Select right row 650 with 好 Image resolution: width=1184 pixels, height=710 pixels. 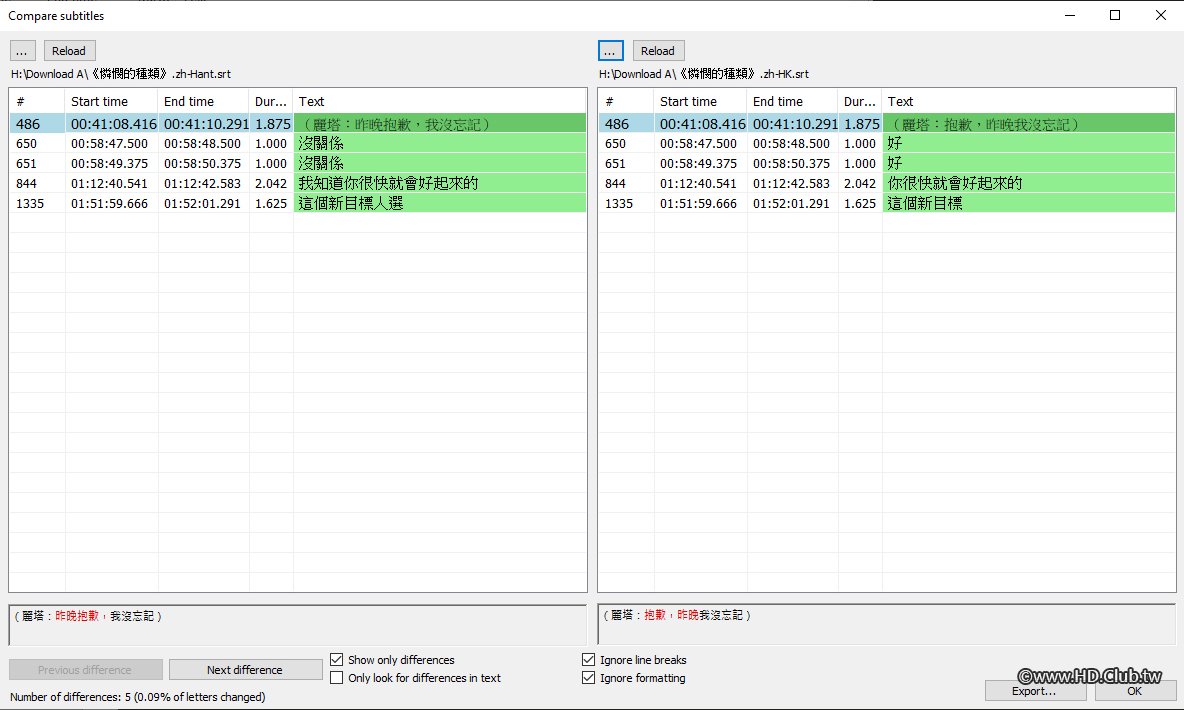pos(886,144)
